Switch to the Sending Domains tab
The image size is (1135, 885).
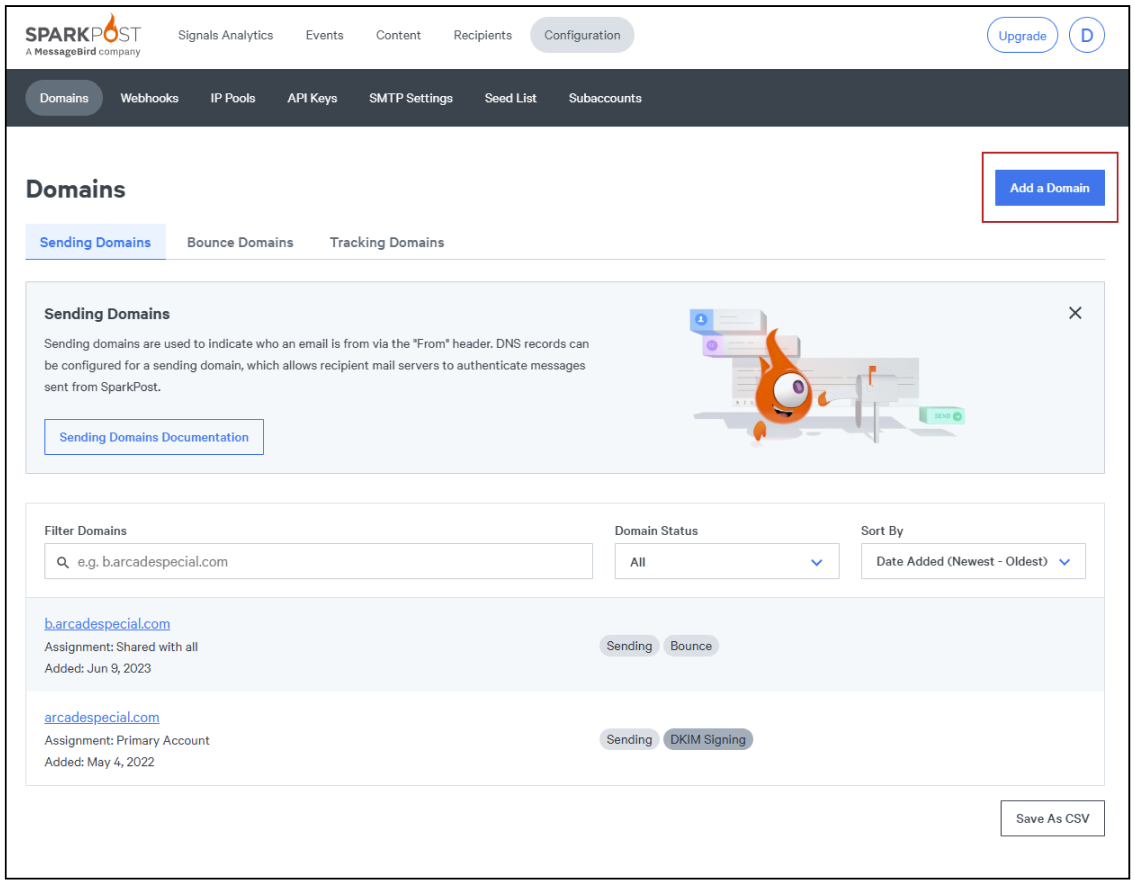(95, 242)
